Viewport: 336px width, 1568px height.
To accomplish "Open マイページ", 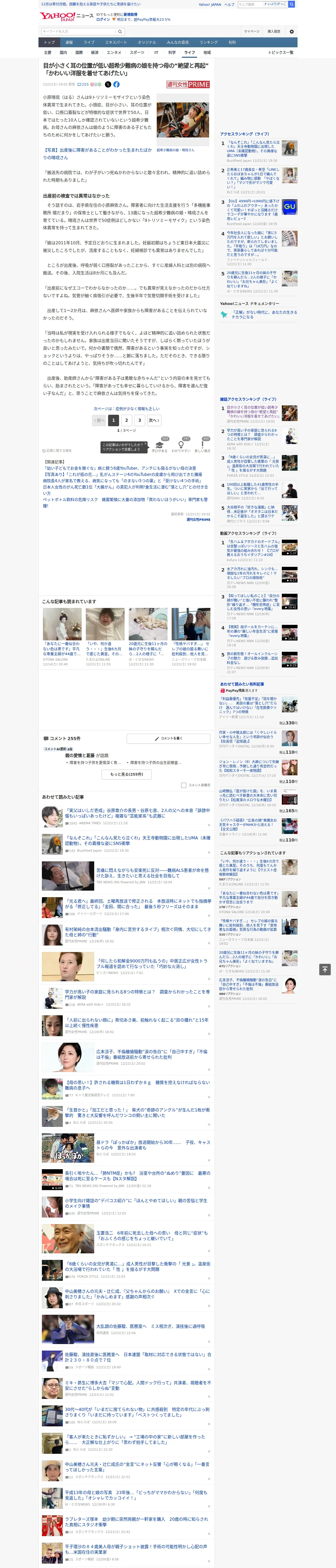I will tap(252, 32).
